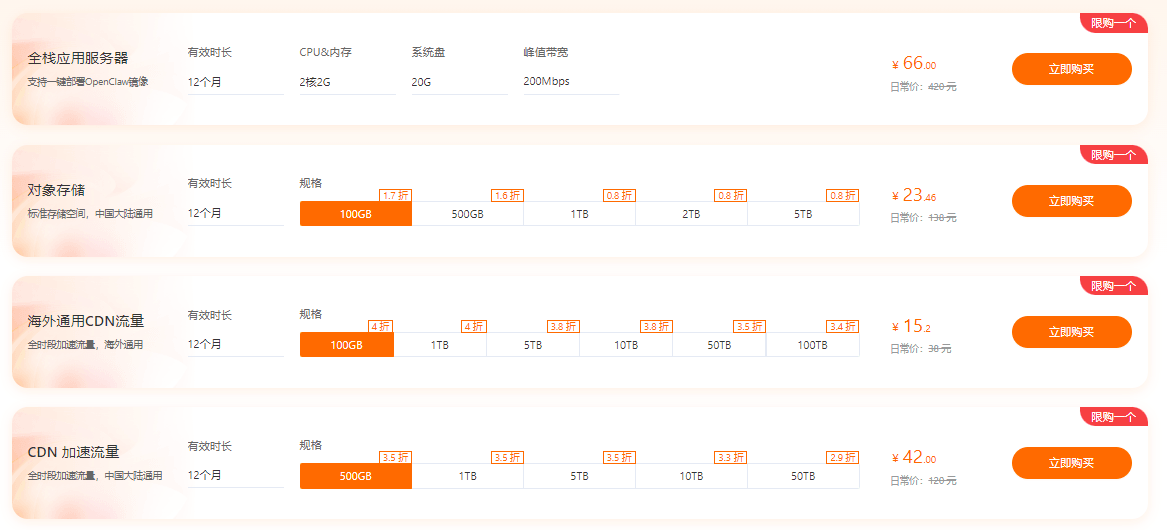The width and height of the screenshot is (1167, 530).
Task: Click the ¥66.00 price
Action: click(x=914, y=63)
